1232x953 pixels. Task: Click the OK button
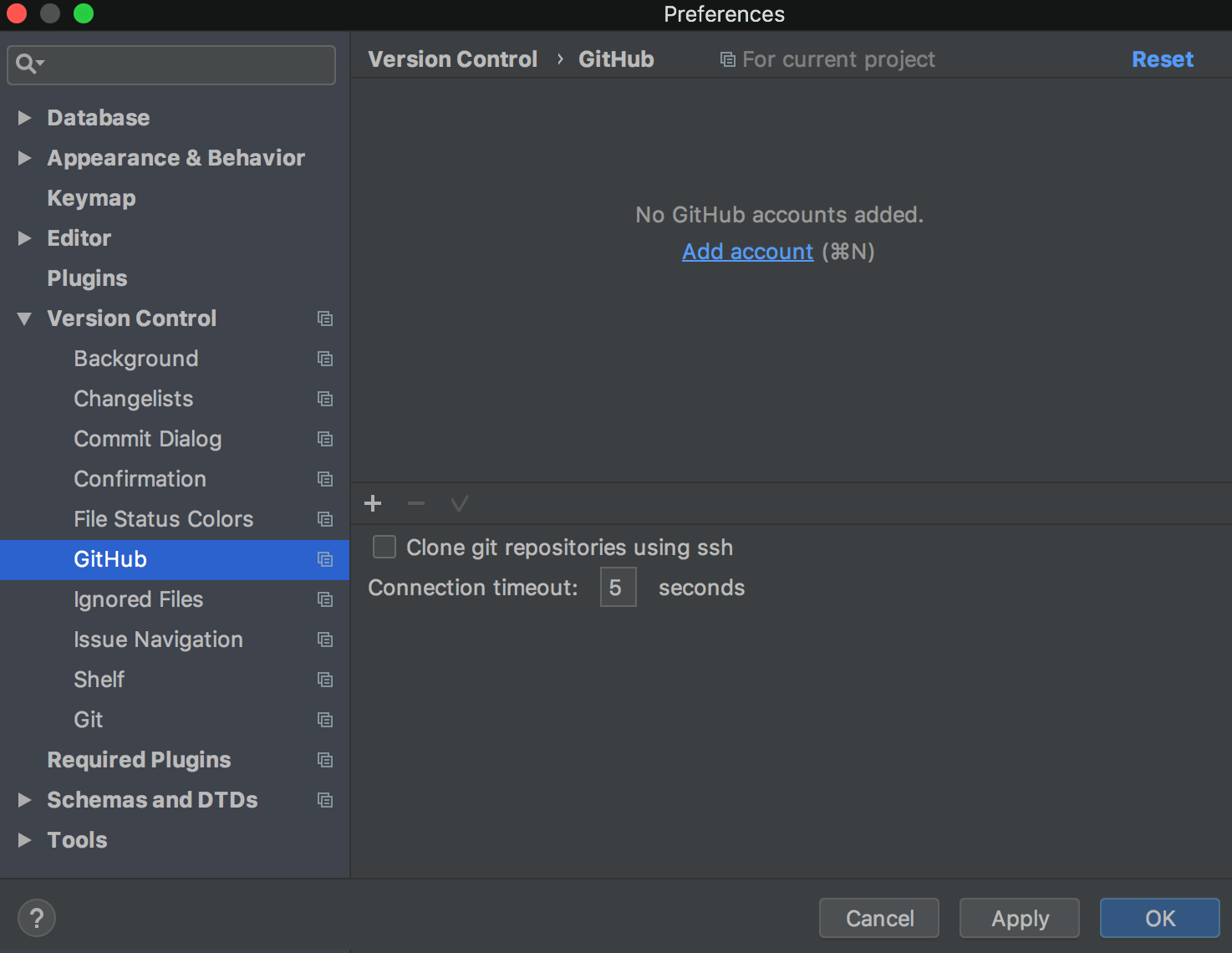[x=1160, y=918]
